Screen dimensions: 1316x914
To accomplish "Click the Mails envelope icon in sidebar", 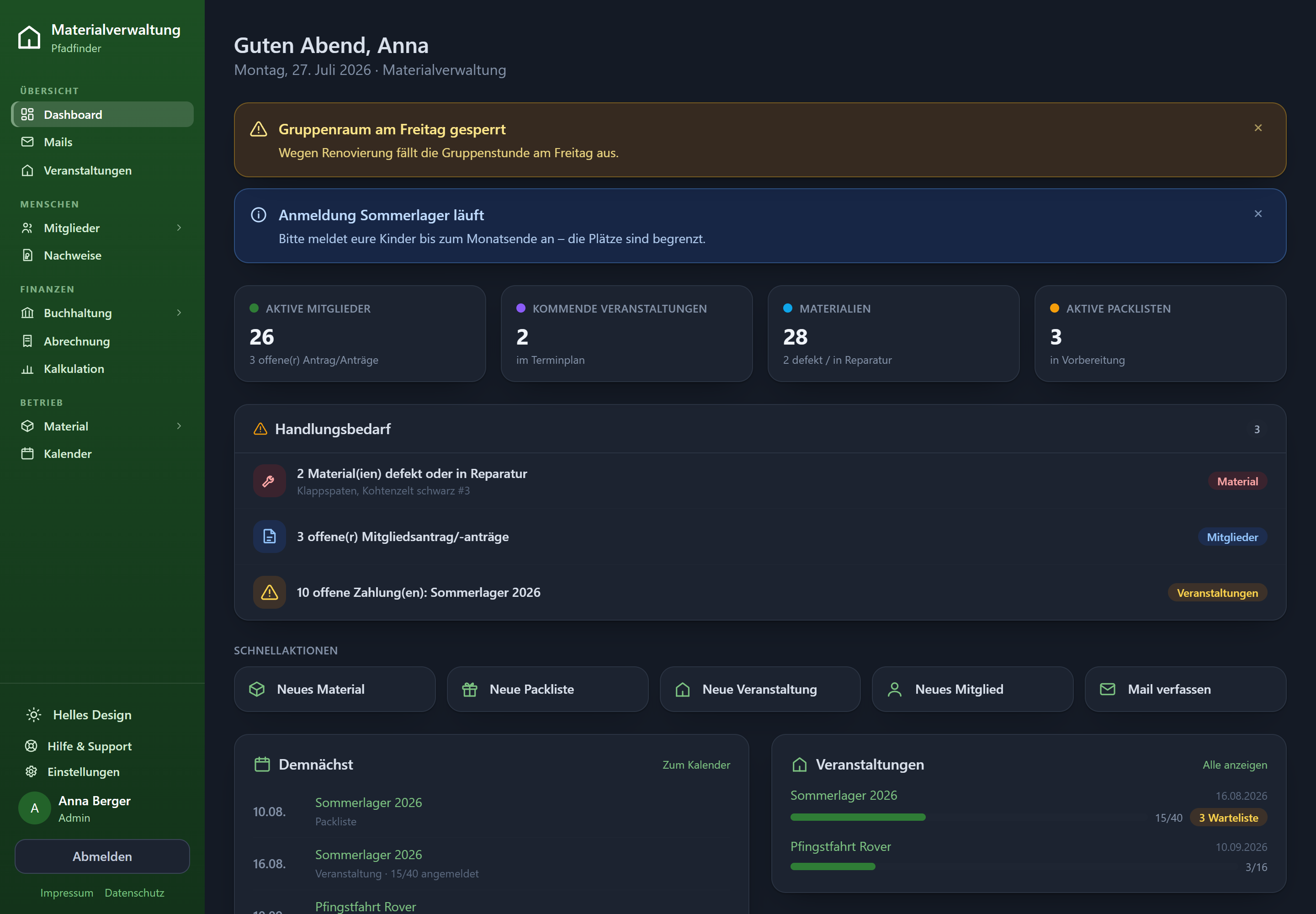I will point(27,142).
